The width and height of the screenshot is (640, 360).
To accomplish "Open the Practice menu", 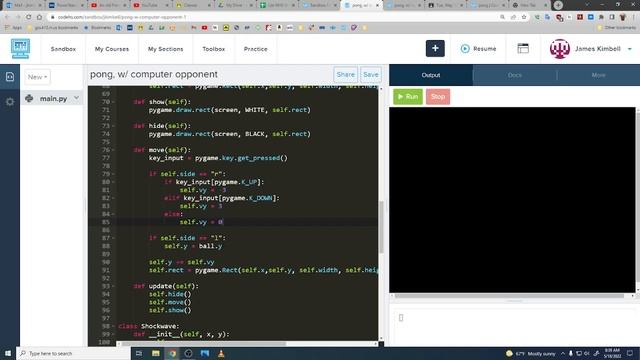I will click(x=256, y=49).
